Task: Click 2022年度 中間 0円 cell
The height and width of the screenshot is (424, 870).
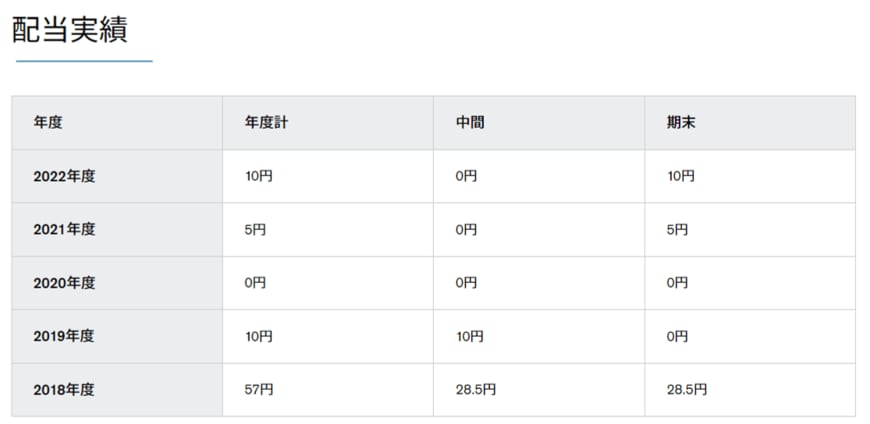Action: tap(466, 176)
